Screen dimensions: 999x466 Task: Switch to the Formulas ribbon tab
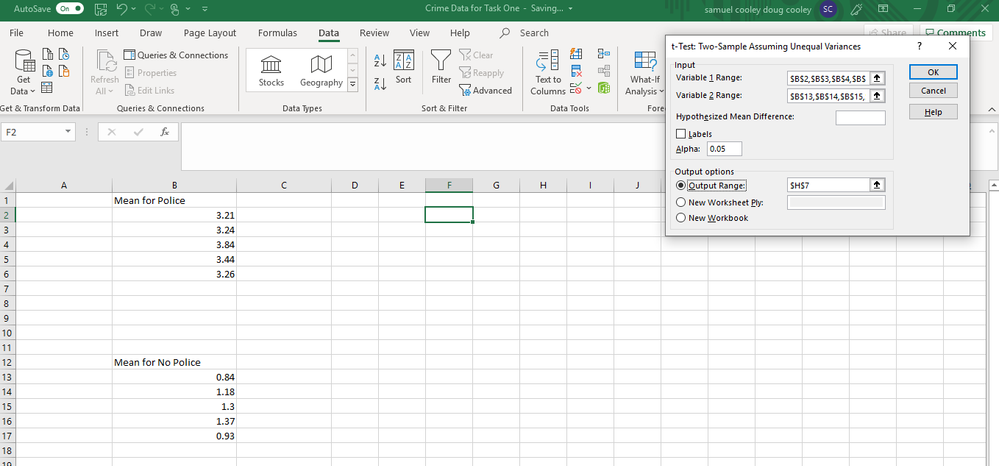pyautogui.click(x=277, y=33)
